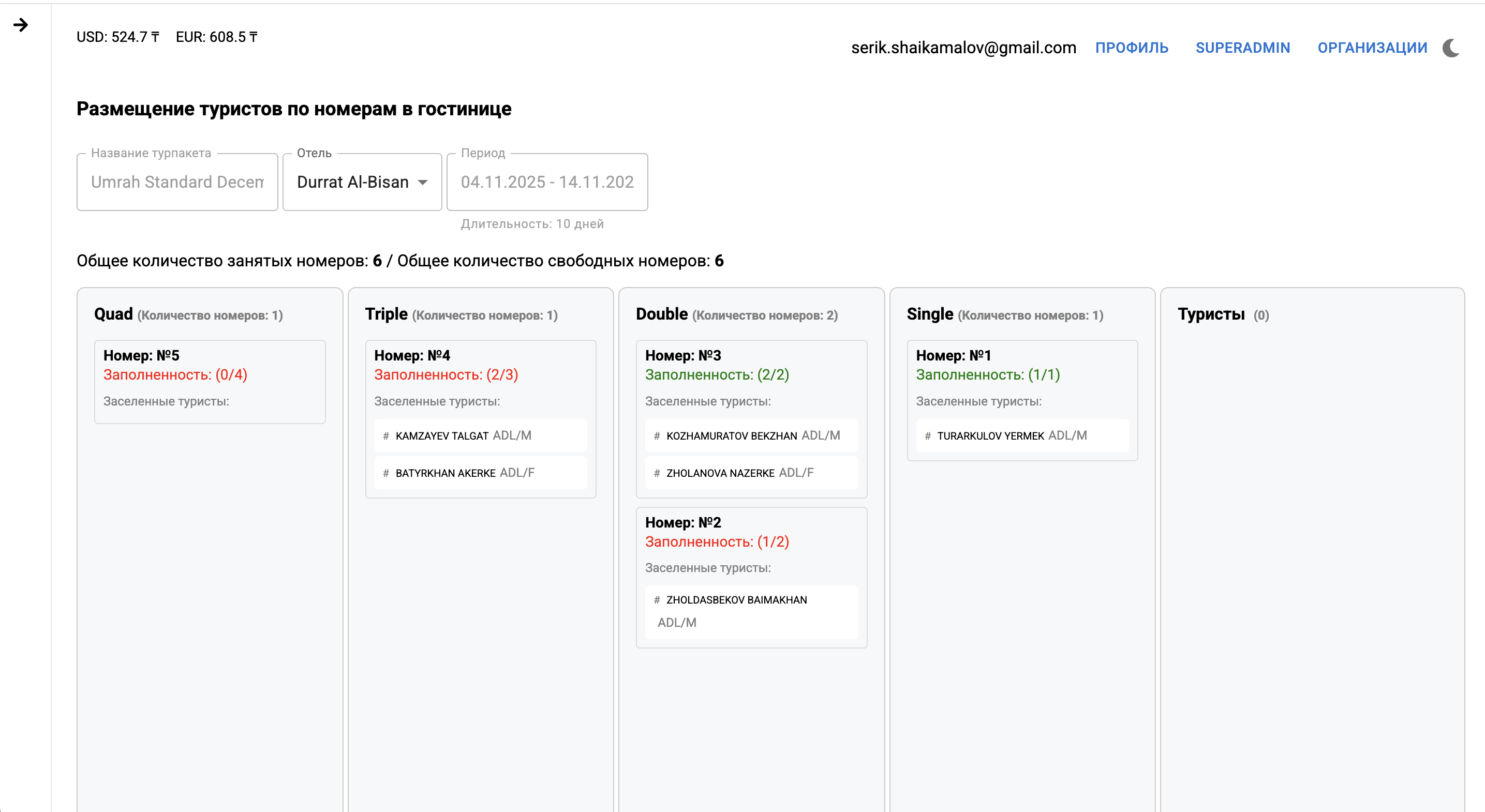The height and width of the screenshot is (812, 1485).
Task: Click the hash icon beside ZHOLANOVA NAZERKE
Action: pos(657,473)
